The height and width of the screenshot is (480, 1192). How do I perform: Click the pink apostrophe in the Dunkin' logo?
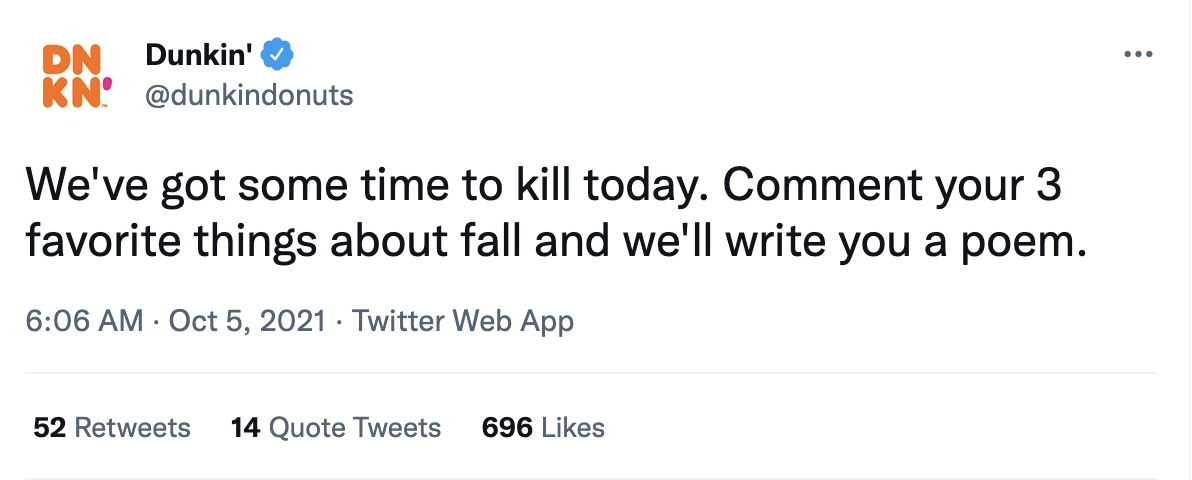[x=108, y=97]
